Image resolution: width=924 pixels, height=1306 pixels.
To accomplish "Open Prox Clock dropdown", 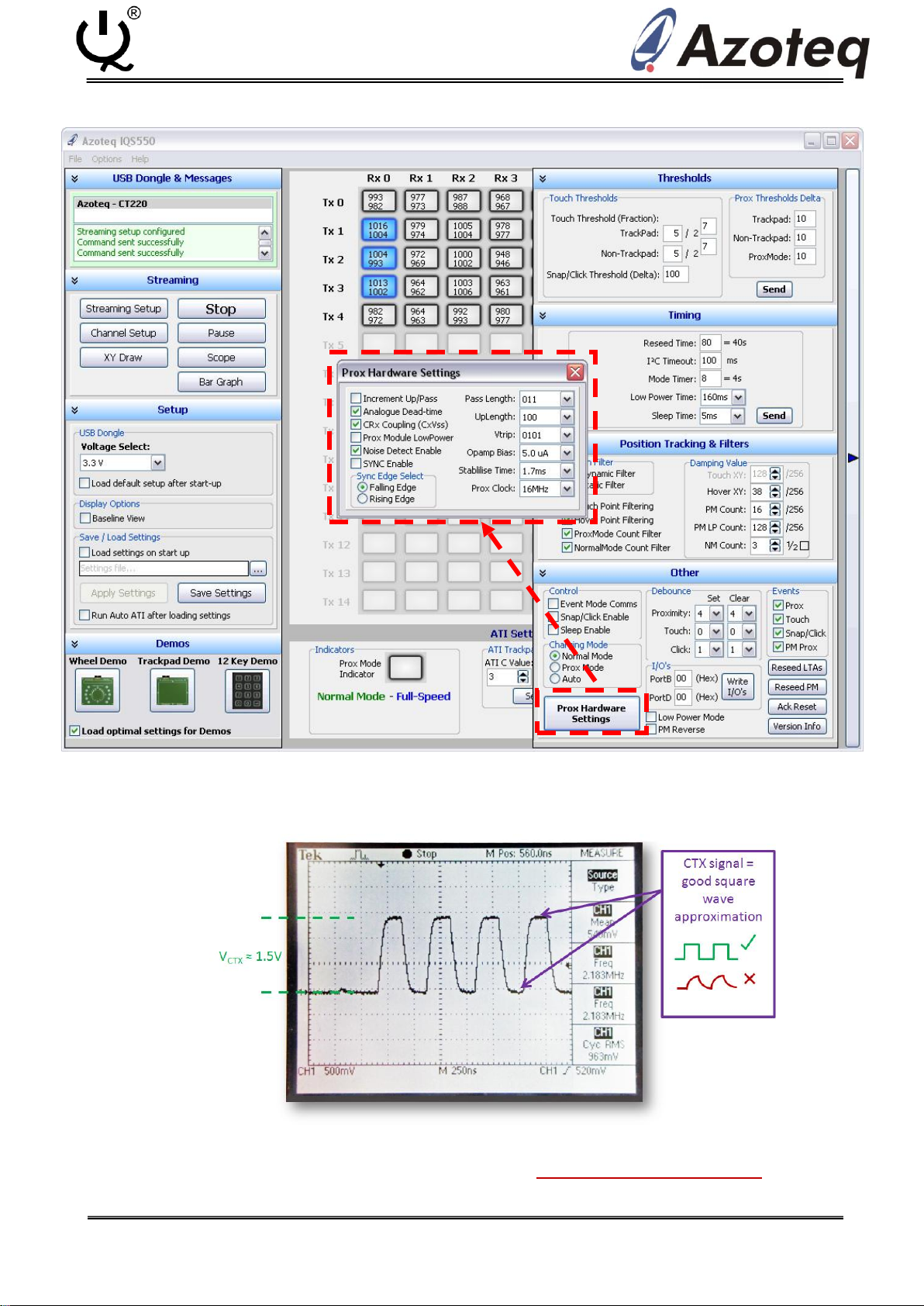I will 567,489.
